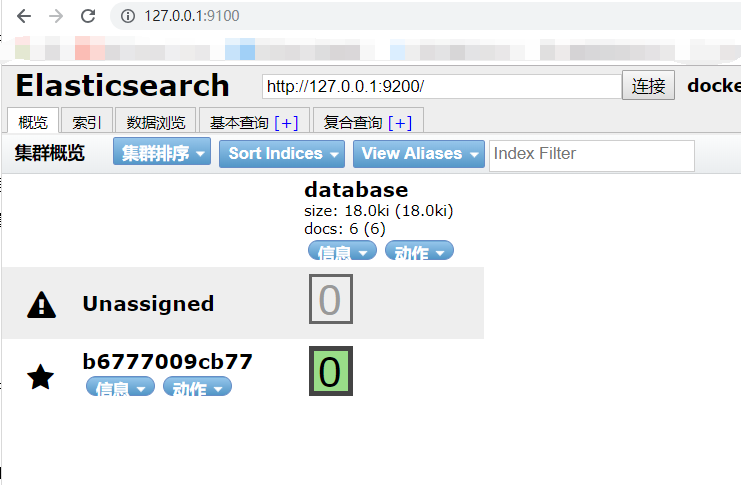Click the Index Filter input field

(x=592, y=156)
